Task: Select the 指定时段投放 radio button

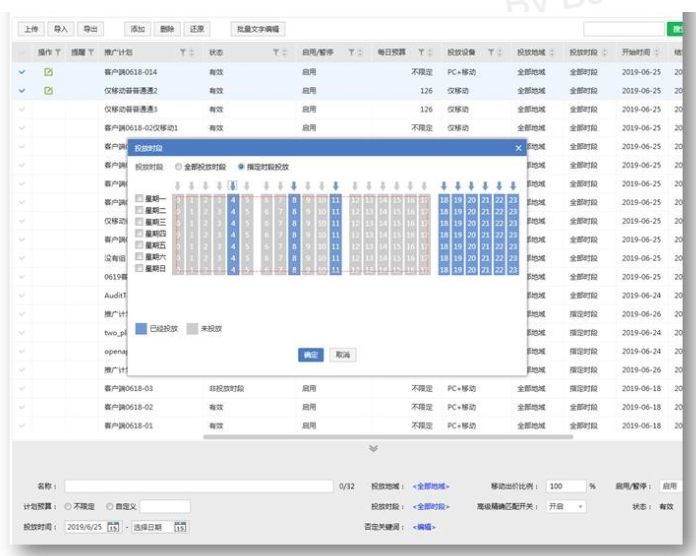Action: click(241, 167)
